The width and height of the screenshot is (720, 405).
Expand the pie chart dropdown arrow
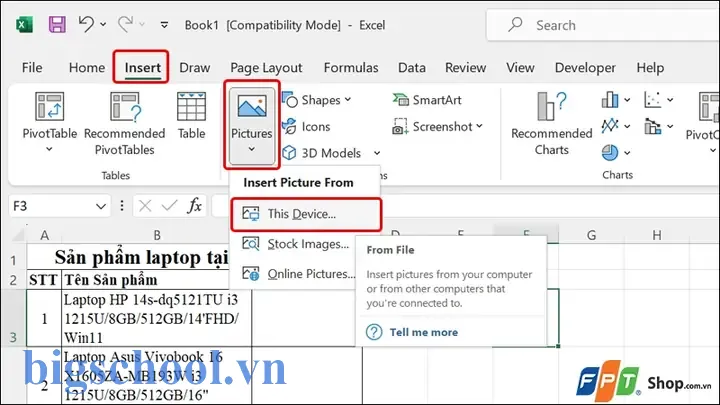pos(627,153)
